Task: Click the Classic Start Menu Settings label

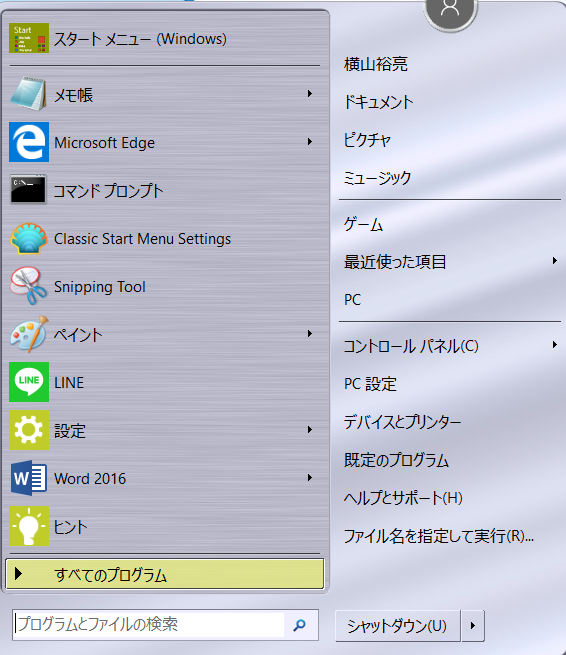Action: coord(142,239)
